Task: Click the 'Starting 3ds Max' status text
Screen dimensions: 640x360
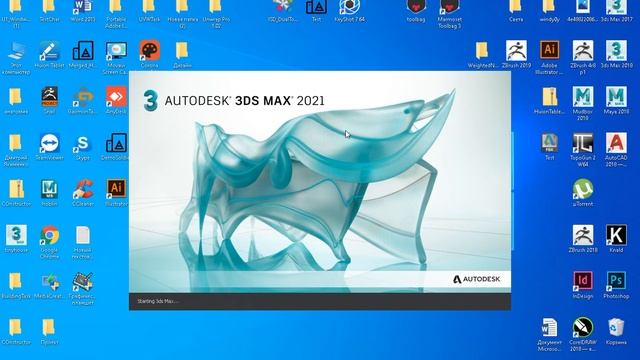Action: [158, 301]
